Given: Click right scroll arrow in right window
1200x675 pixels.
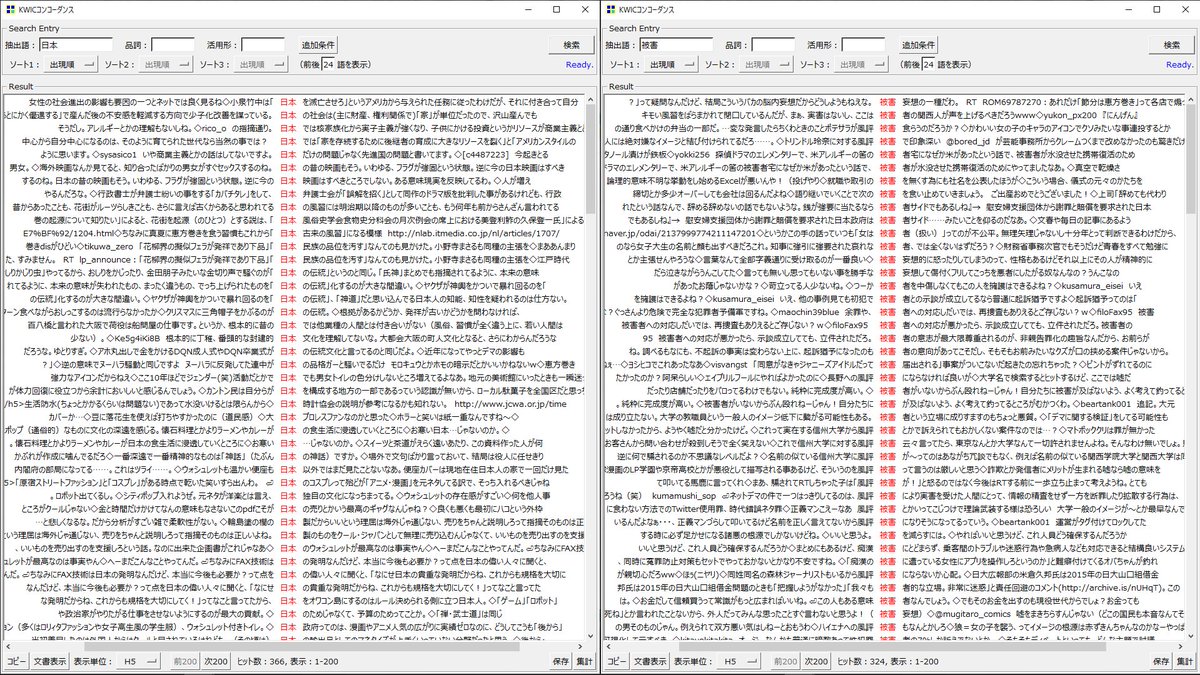Looking at the screenshot, I should click(x=1182, y=646).
